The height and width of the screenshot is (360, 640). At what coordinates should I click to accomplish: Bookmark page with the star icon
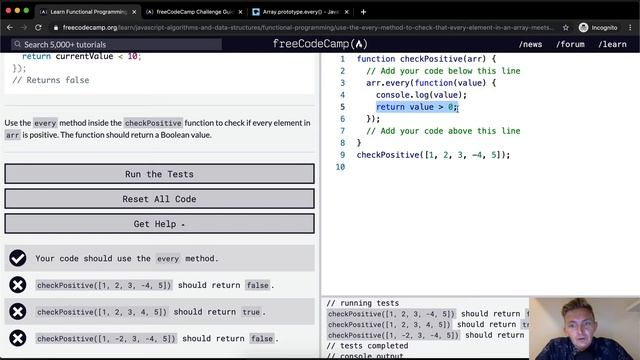point(565,28)
